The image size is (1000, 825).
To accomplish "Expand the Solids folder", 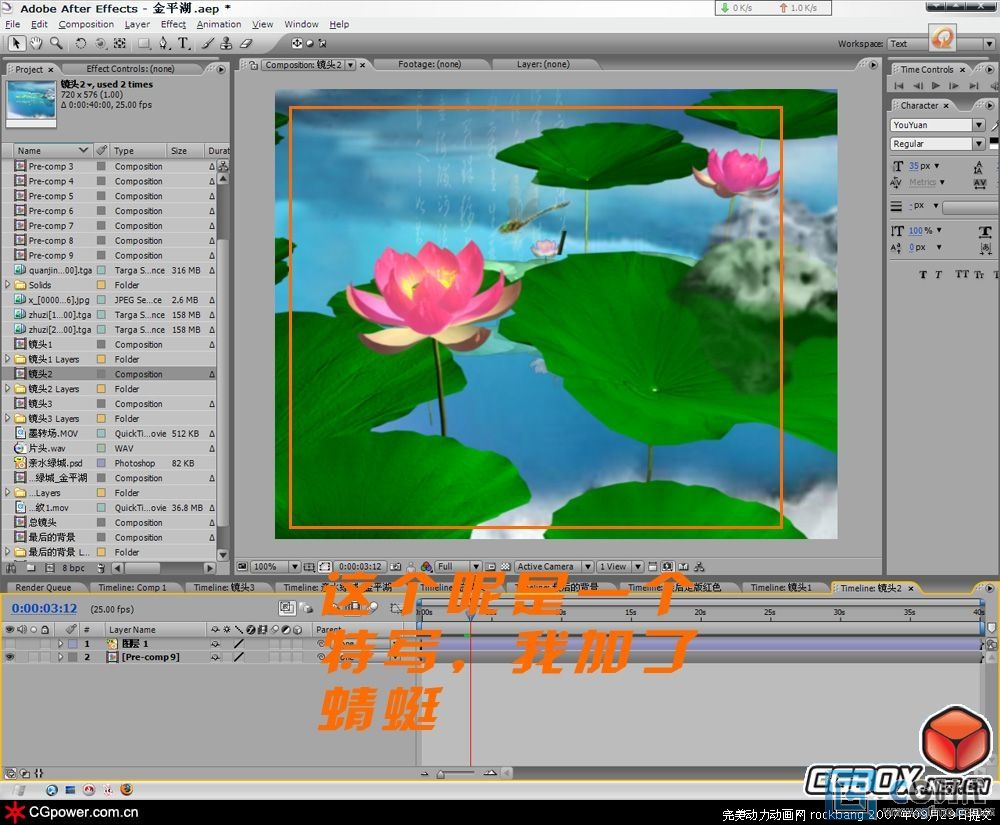I will pyautogui.click(x=8, y=285).
